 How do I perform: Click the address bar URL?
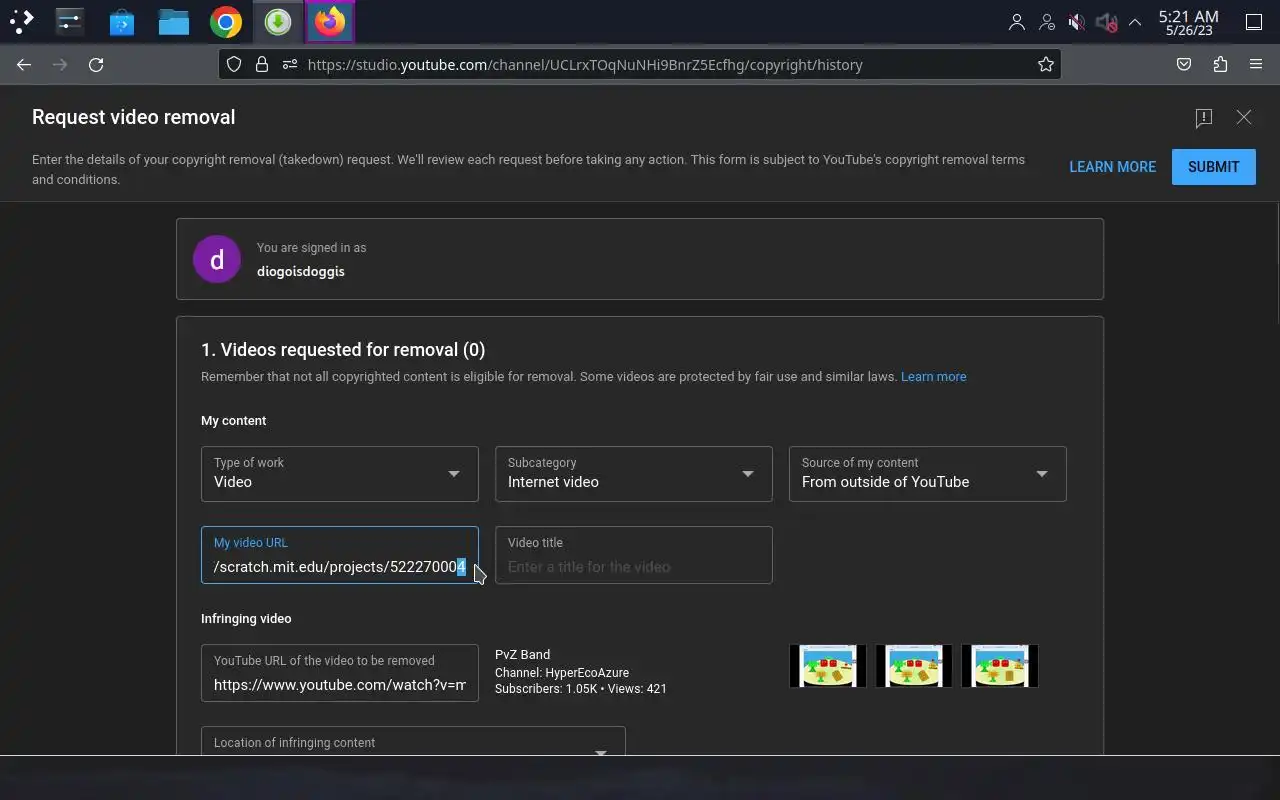(x=585, y=64)
